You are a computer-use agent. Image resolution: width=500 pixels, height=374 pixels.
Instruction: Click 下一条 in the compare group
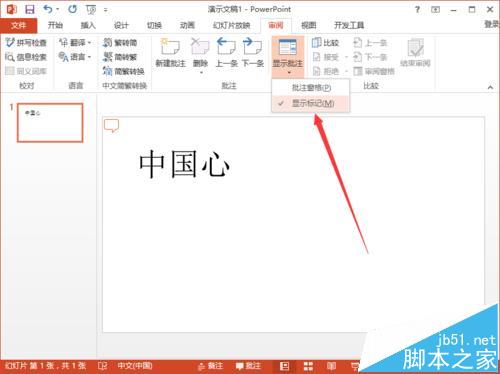click(x=370, y=57)
